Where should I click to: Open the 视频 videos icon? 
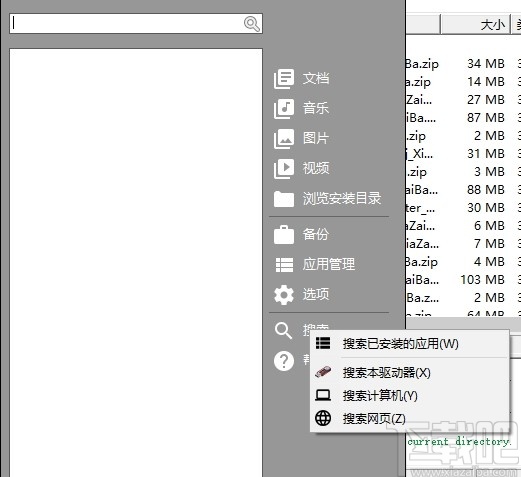click(284, 169)
